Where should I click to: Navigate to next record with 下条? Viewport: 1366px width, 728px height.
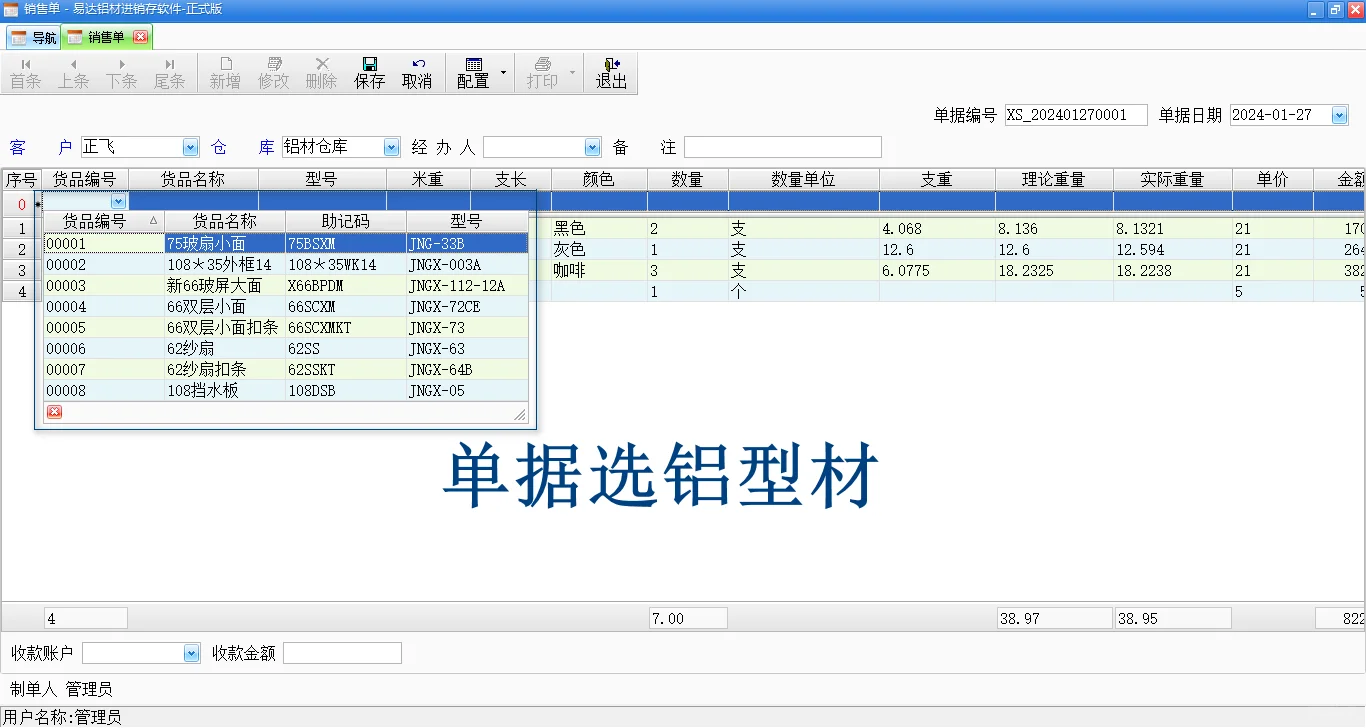(x=122, y=71)
